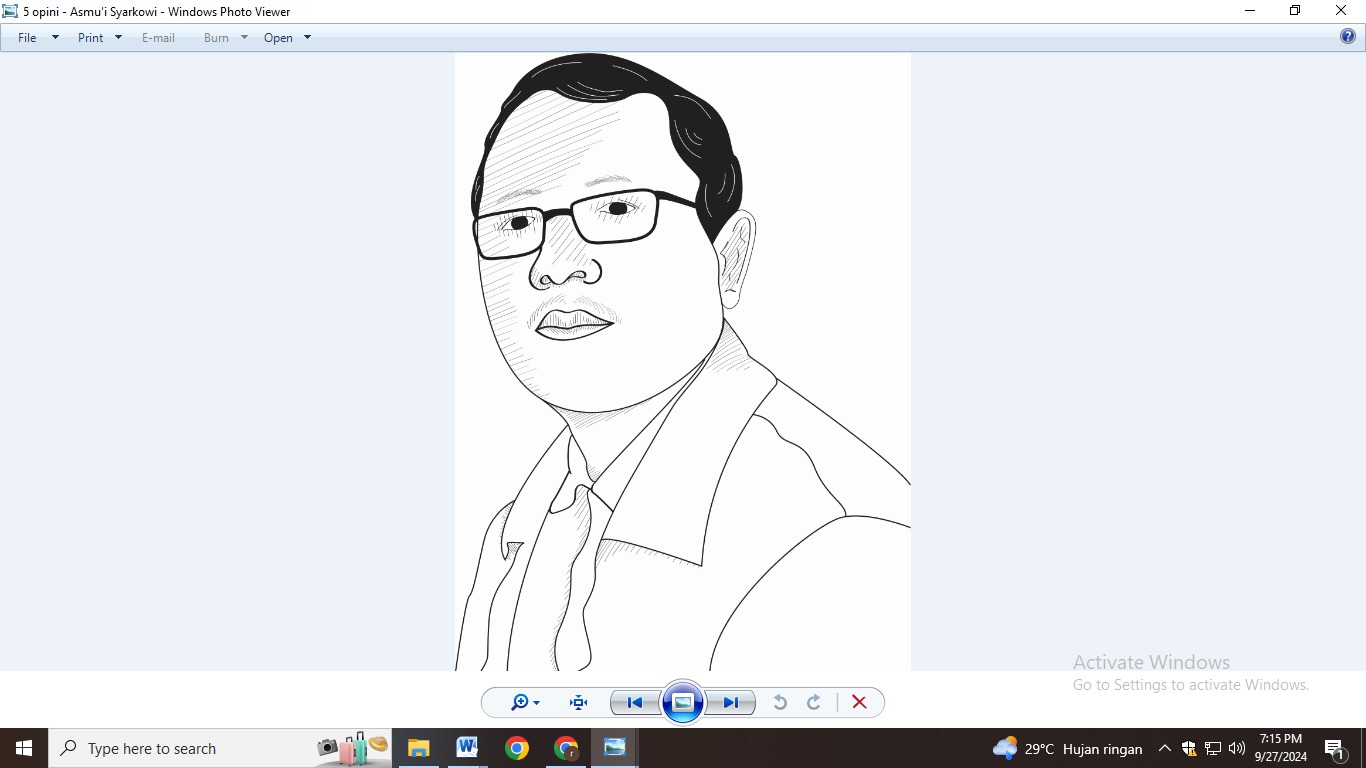Delete the photo with red X
The width and height of the screenshot is (1366, 768).
click(x=859, y=703)
